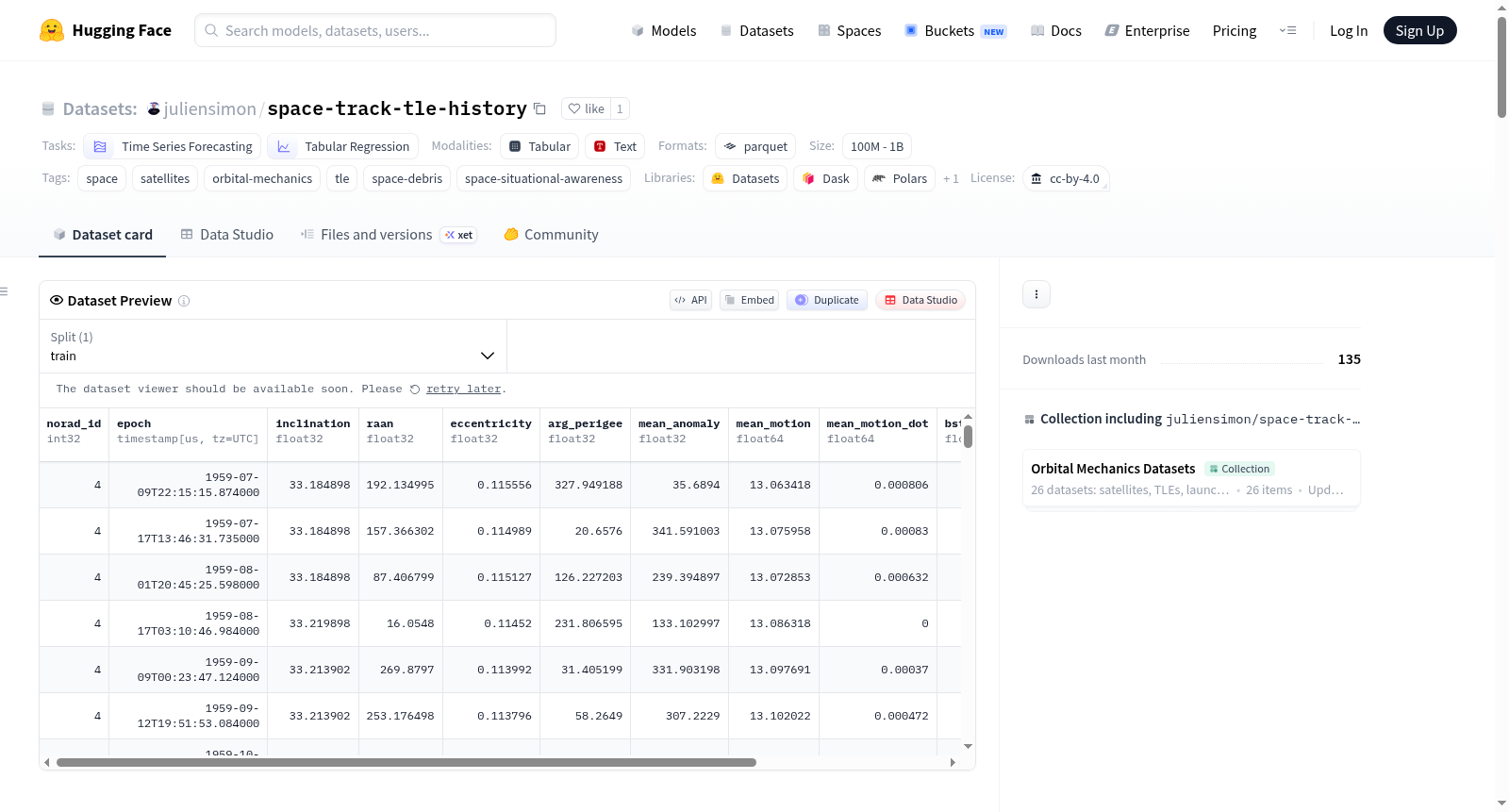Like the space-track-tle-history dataset

[586, 108]
